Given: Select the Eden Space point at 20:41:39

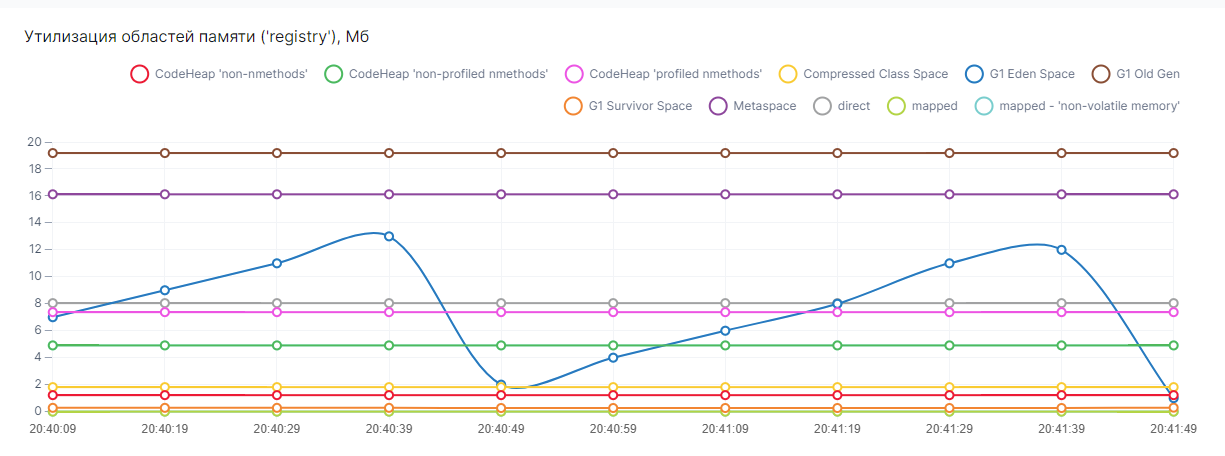Looking at the screenshot, I should point(1061,250).
